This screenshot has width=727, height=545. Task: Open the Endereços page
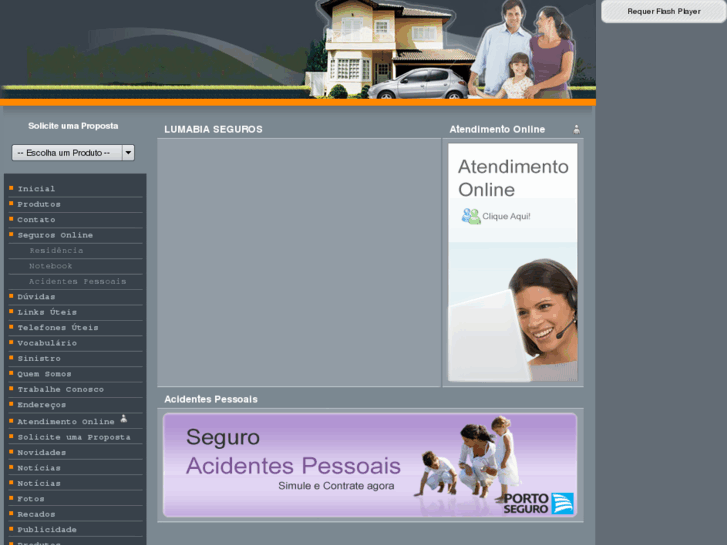click(x=42, y=405)
